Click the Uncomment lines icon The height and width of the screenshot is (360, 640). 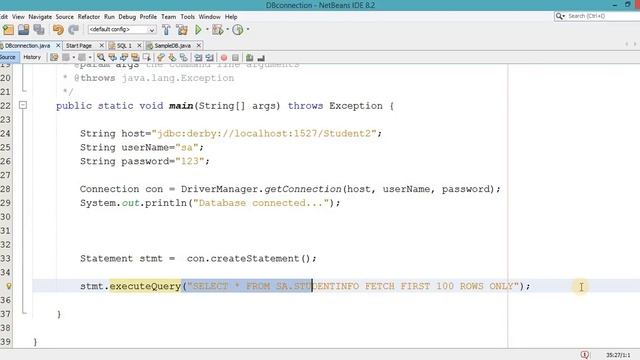pos(261,58)
